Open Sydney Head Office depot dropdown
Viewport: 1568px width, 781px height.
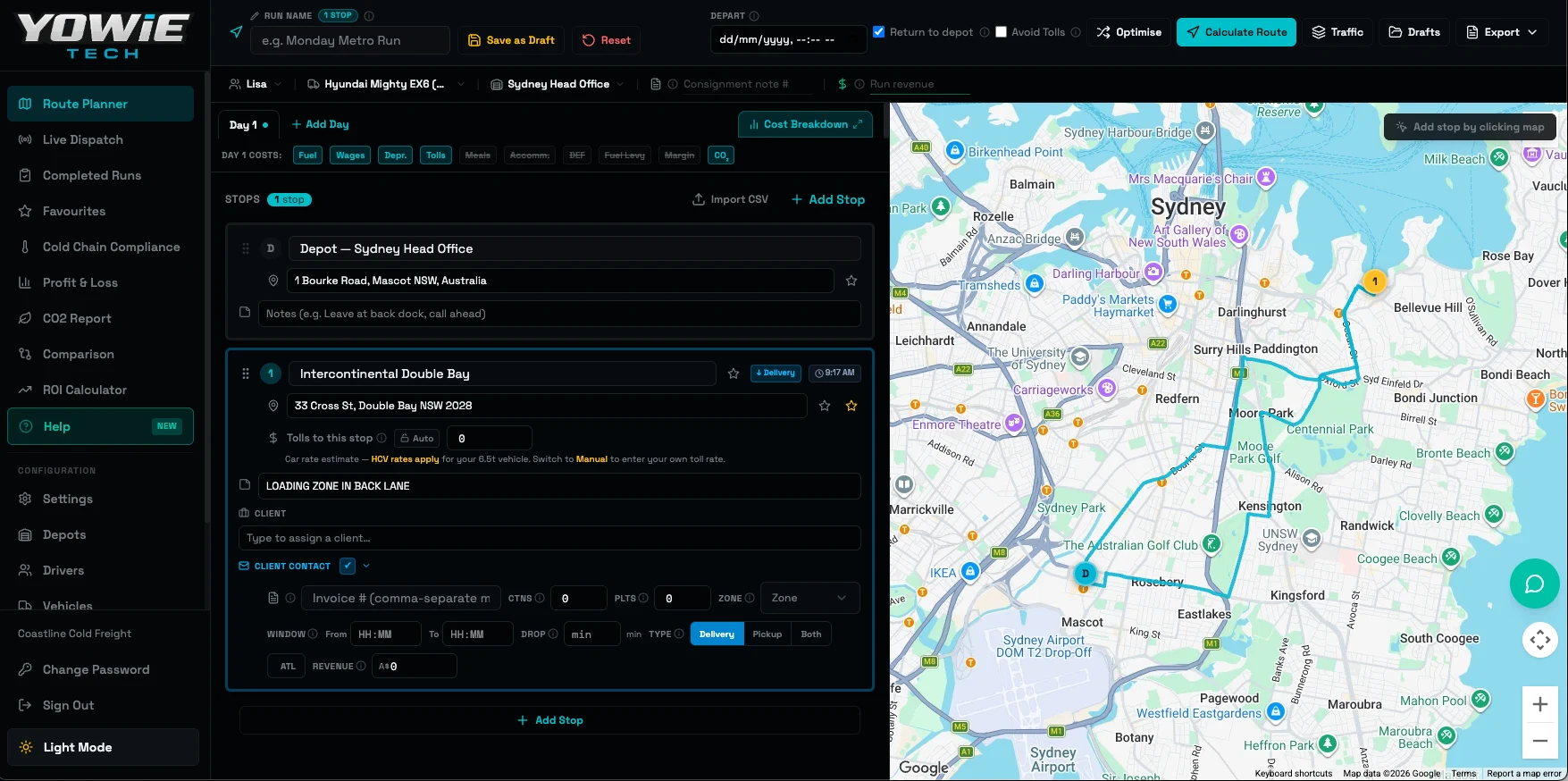pos(558,84)
